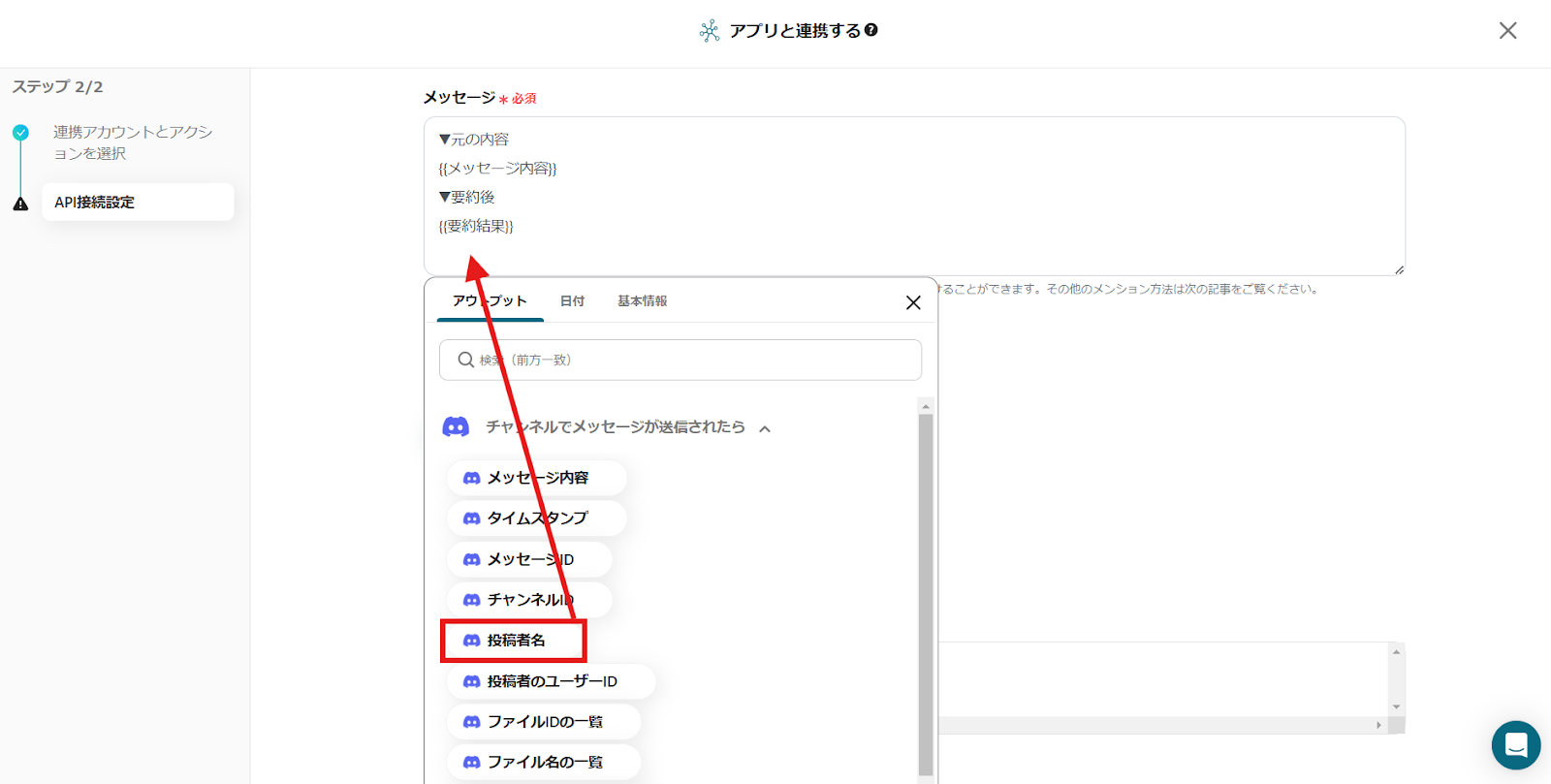Image resolution: width=1551 pixels, height=784 pixels.
Task: Select the ファイル名の一覧 output item
Action: point(544,763)
